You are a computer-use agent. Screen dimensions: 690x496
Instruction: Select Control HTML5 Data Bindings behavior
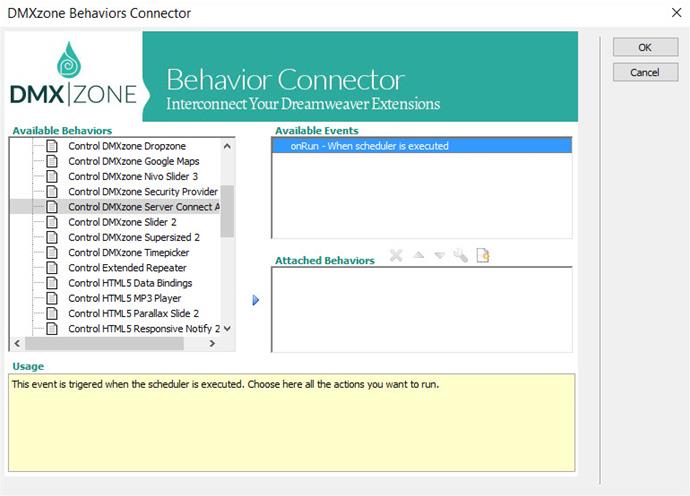130,283
